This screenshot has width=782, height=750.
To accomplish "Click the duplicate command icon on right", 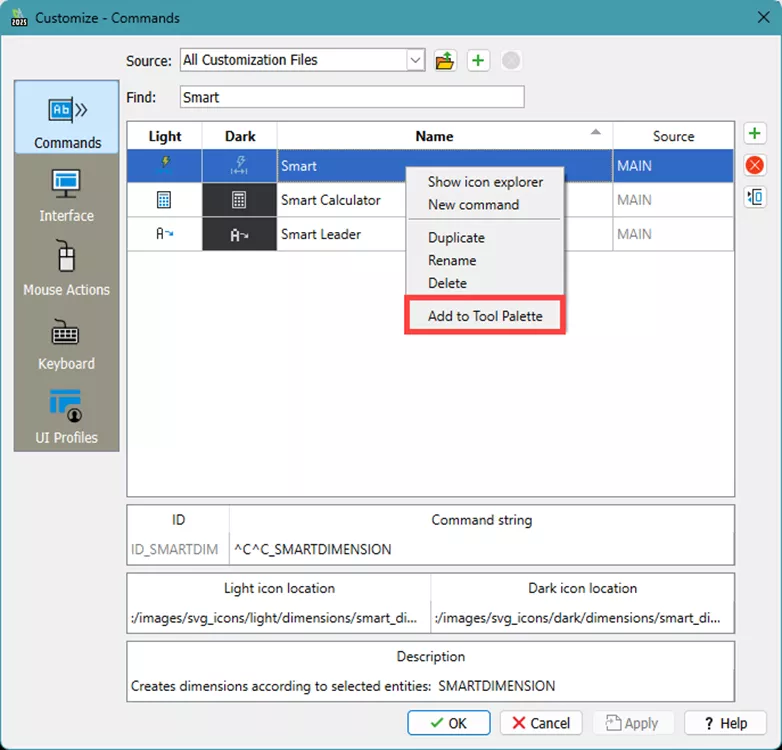I will pos(755,197).
